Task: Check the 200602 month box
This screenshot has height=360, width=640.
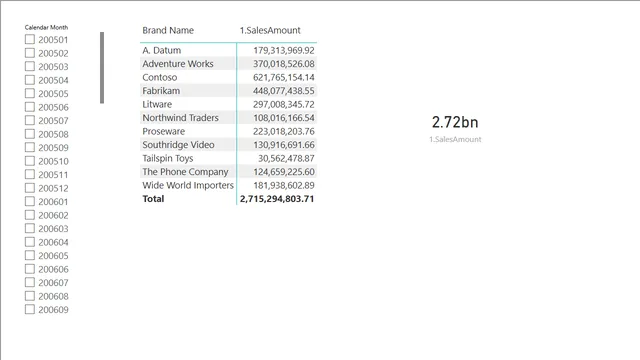Action: pyautogui.click(x=30, y=215)
